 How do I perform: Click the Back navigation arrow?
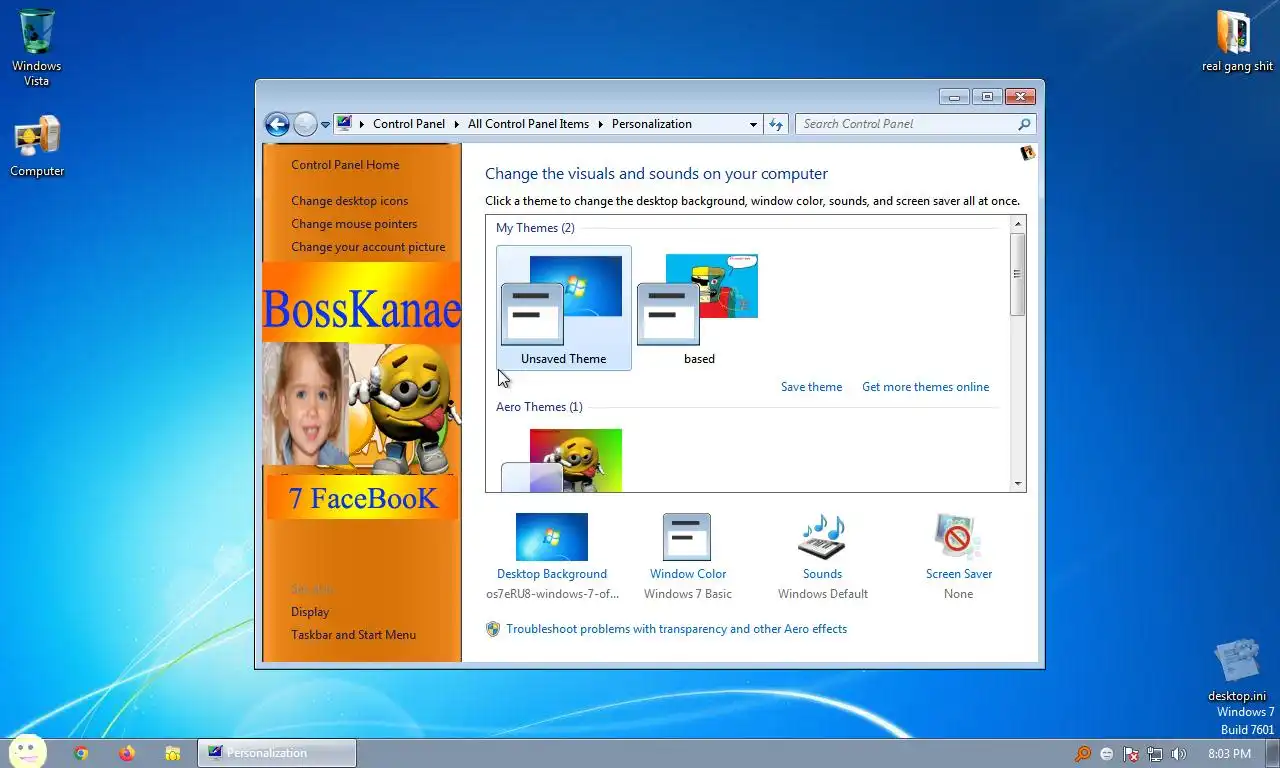[277, 124]
